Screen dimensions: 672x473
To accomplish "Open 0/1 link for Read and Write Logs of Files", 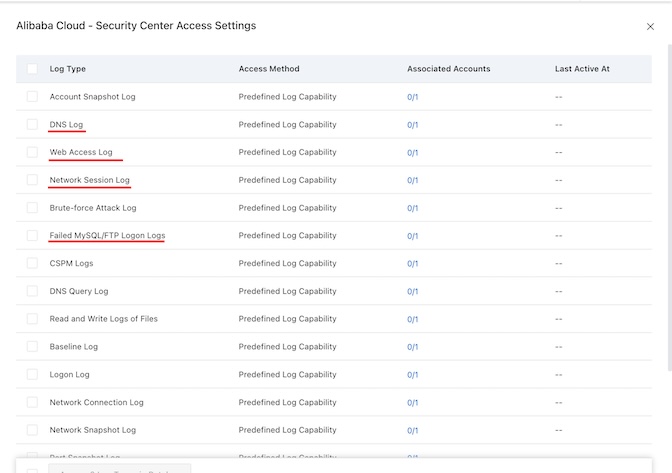I will coord(412,319).
